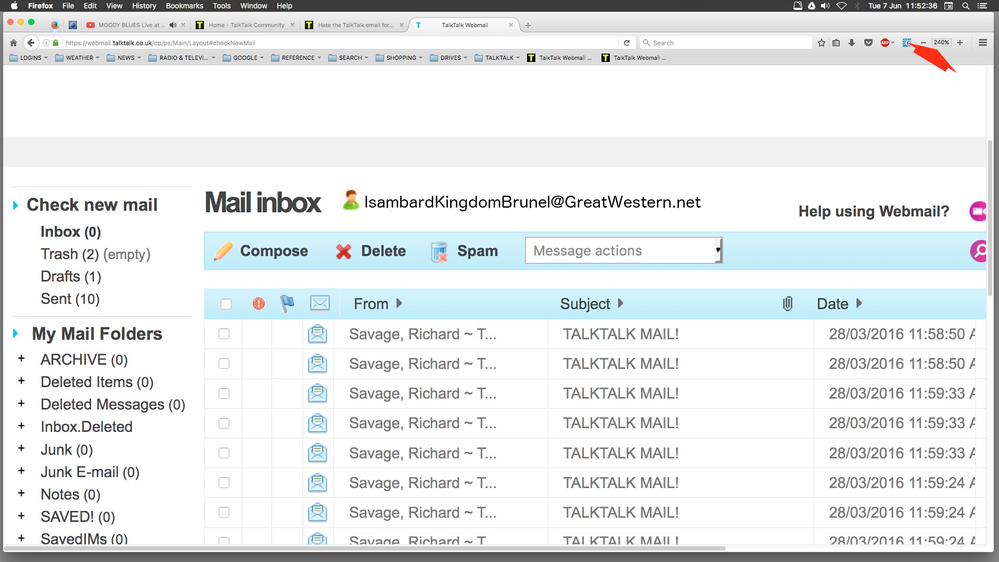Click the 240% zoom level indicator

coord(942,43)
